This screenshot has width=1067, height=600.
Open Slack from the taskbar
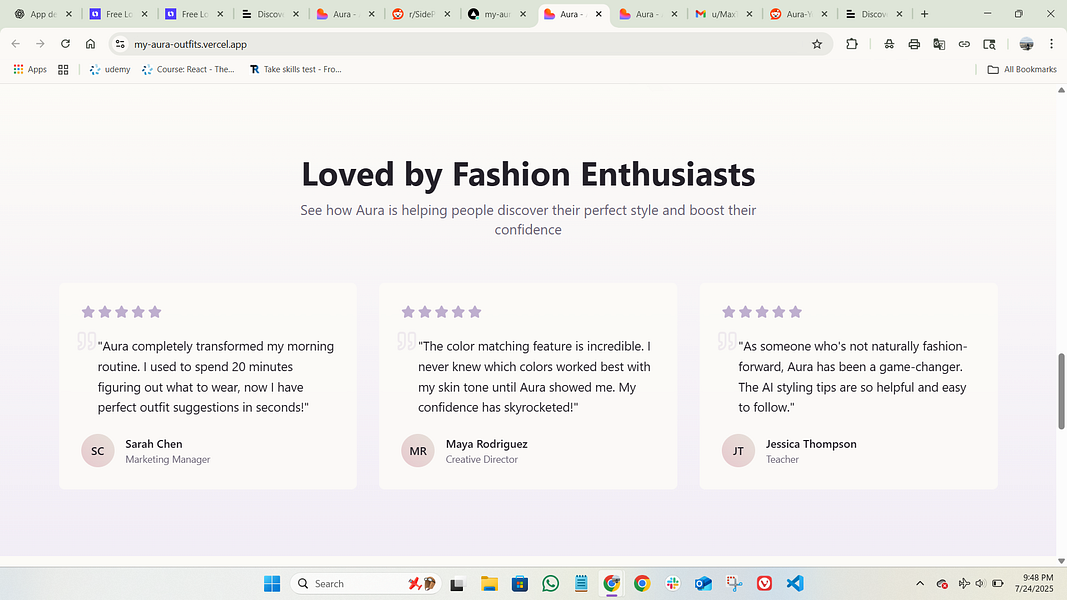coord(672,583)
